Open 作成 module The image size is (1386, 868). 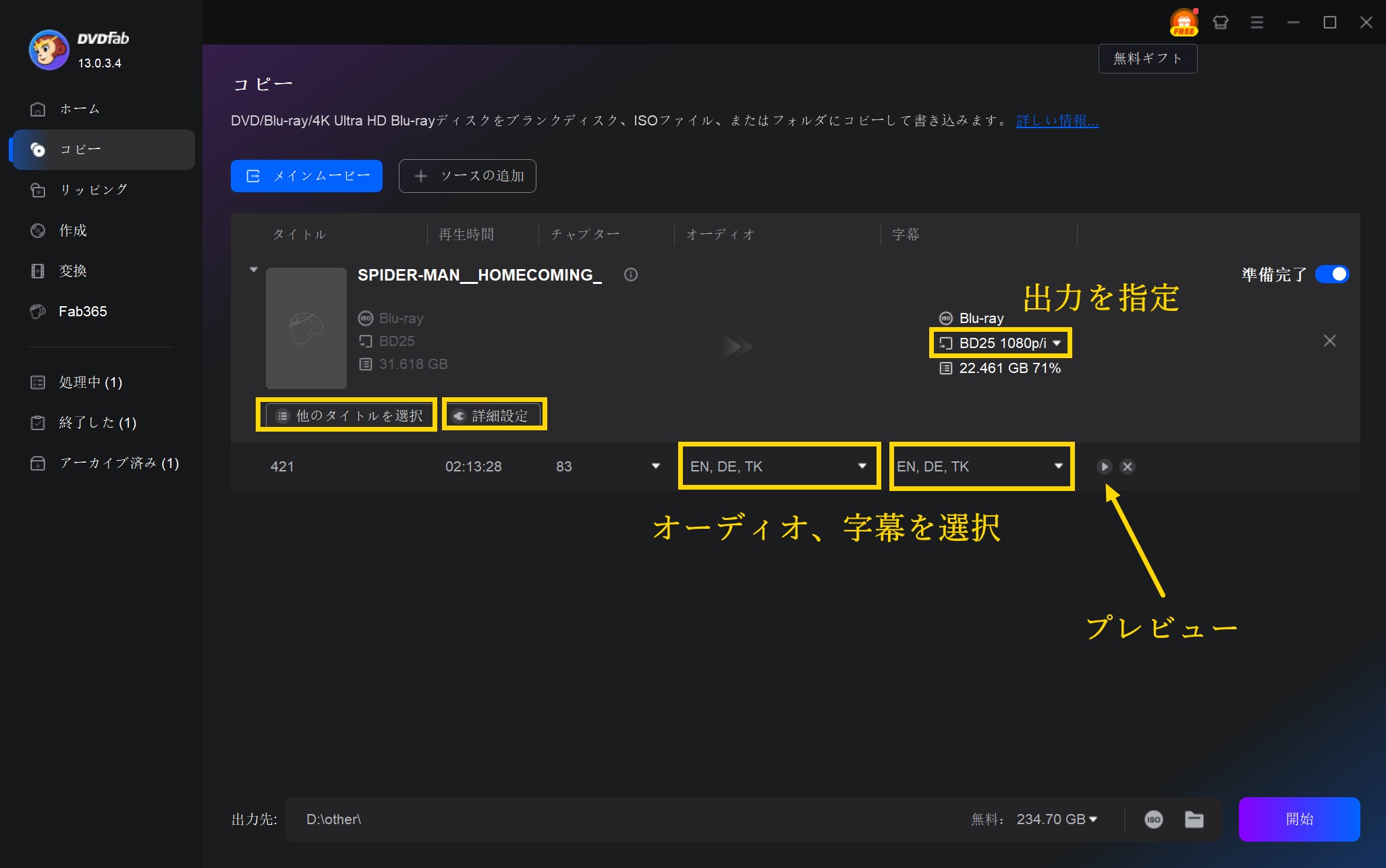[103, 230]
